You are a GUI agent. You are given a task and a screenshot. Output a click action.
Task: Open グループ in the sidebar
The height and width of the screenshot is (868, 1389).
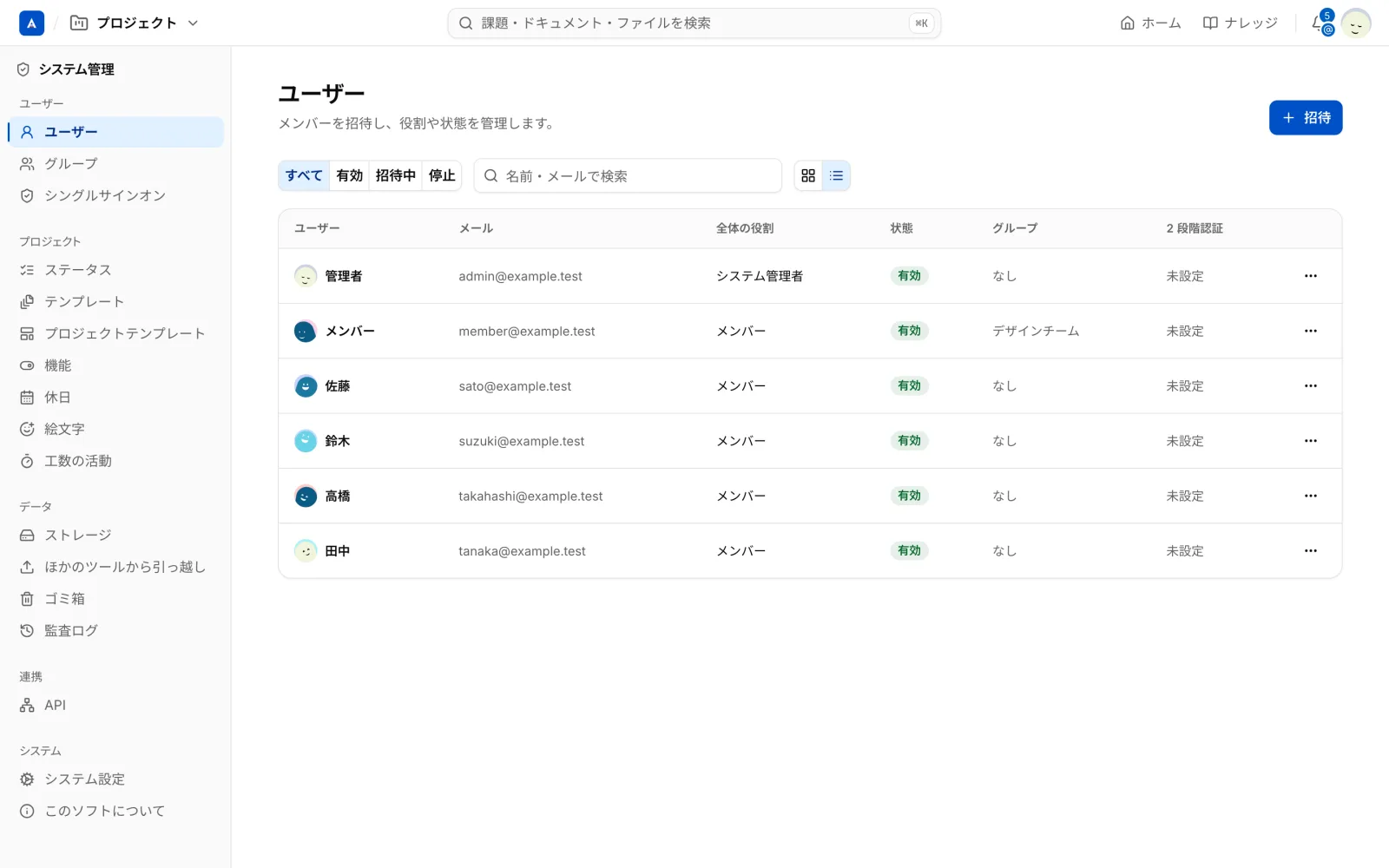point(115,164)
